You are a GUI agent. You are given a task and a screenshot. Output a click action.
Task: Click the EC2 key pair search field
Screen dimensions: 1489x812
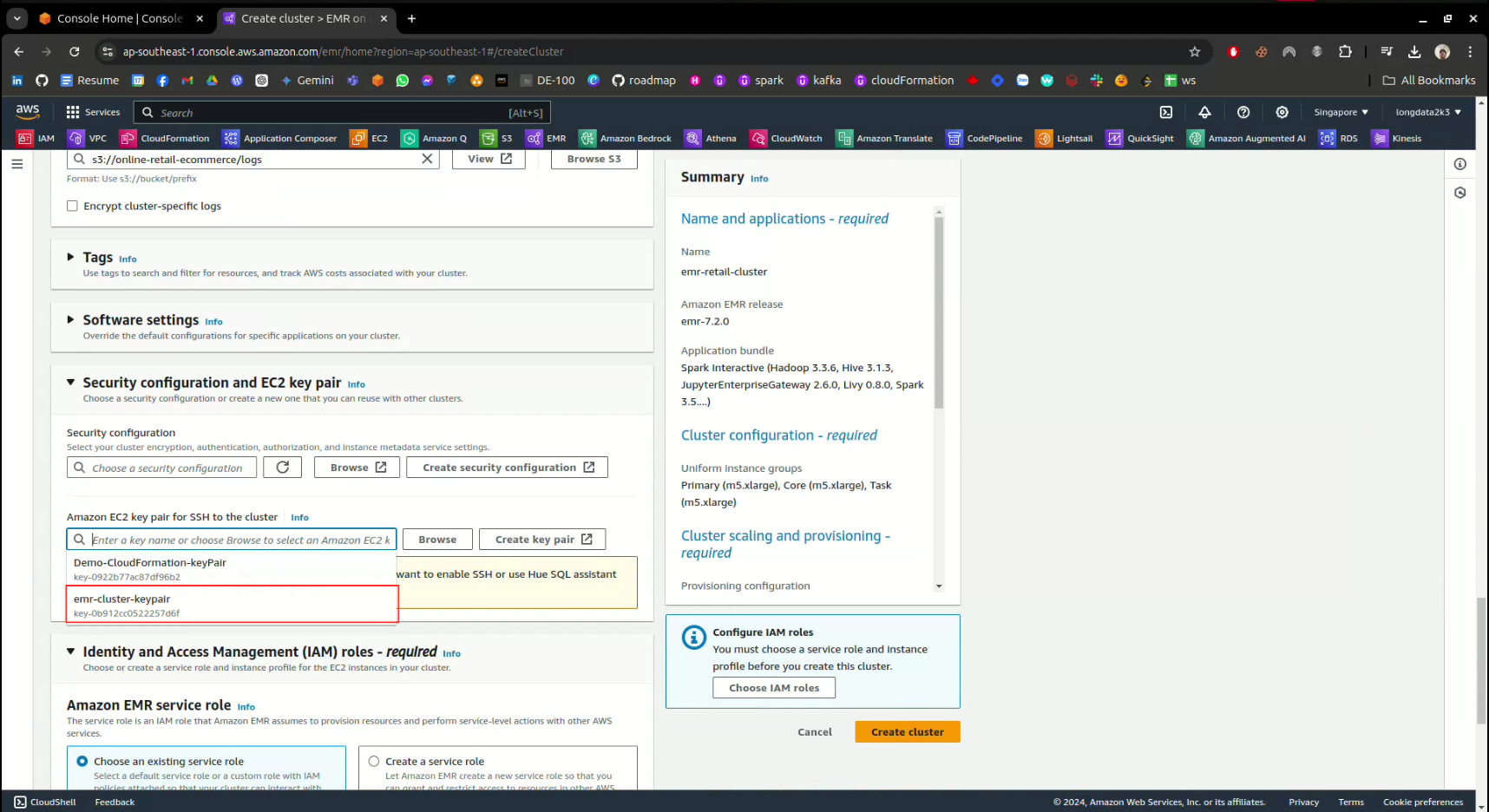pyautogui.click(x=239, y=540)
